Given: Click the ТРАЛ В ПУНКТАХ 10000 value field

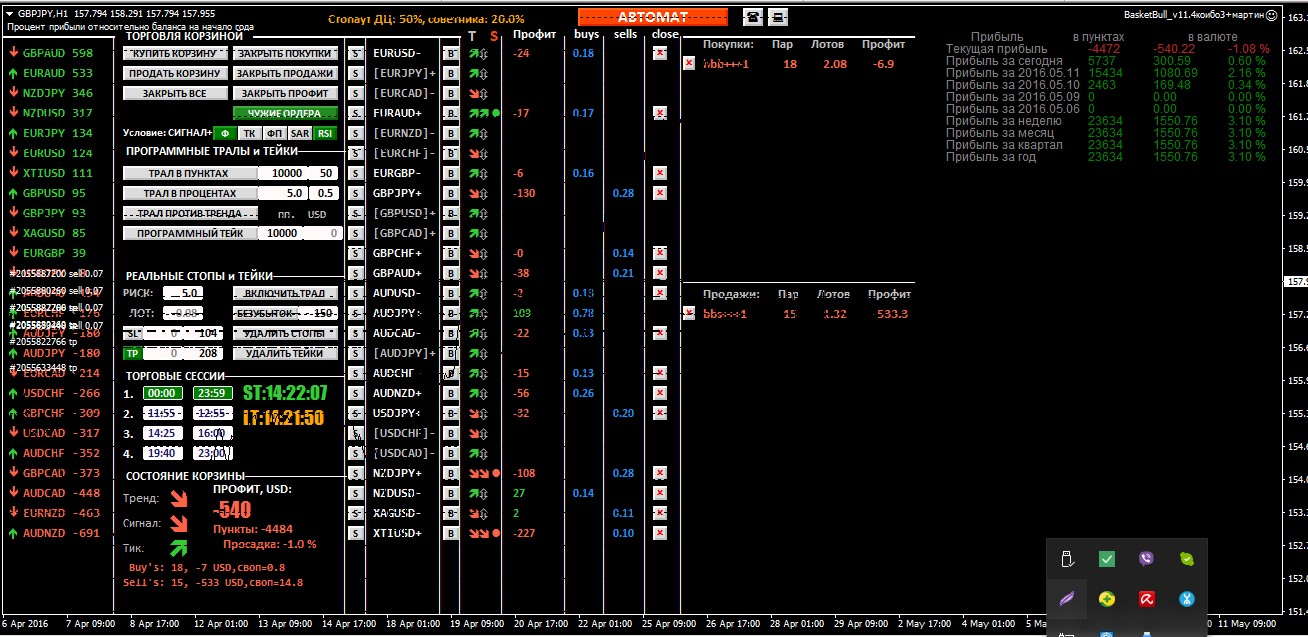Looking at the screenshot, I should click(x=281, y=173).
